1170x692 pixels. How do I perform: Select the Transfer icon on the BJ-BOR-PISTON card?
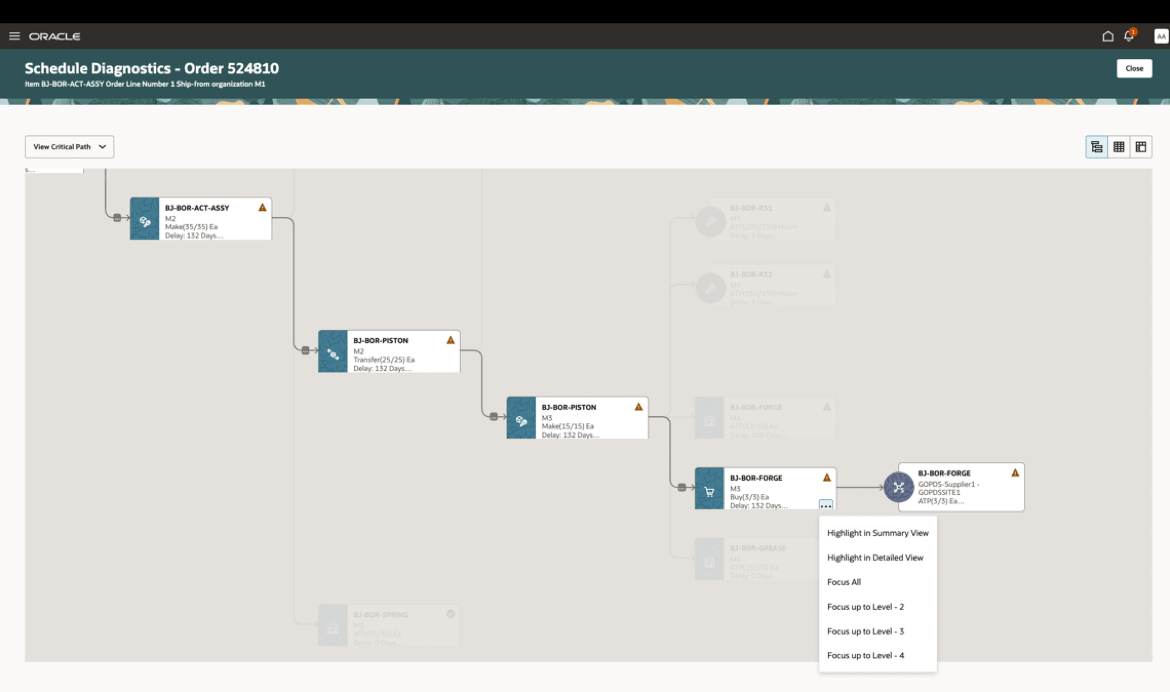[332, 351]
